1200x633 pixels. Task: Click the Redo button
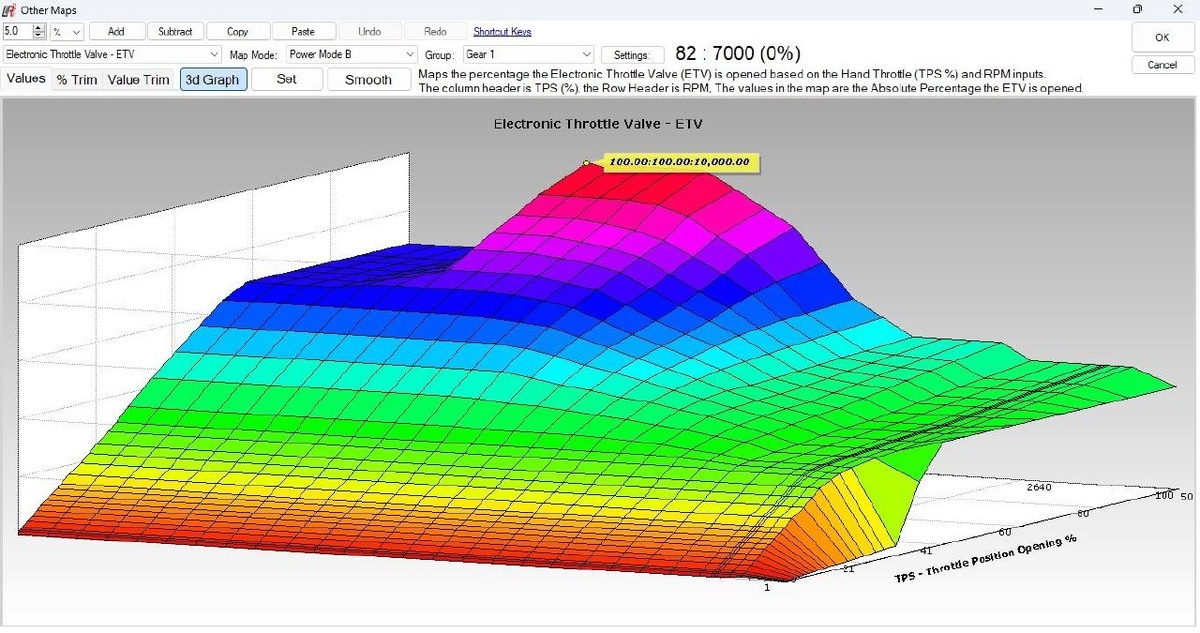tap(435, 31)
